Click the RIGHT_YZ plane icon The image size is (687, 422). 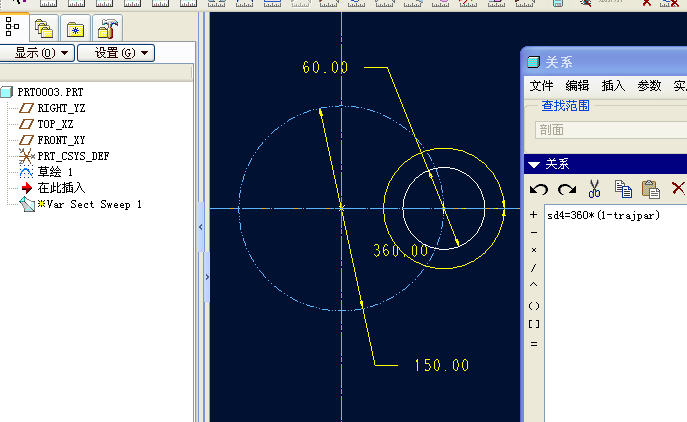[26, 108]
